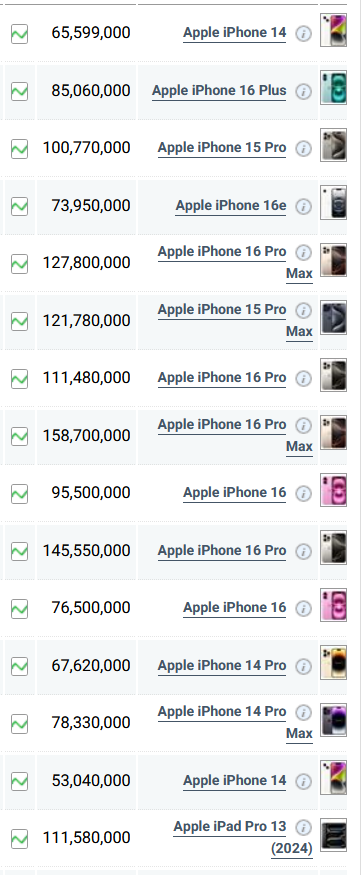Open trend chart for 111,580,000 iPad Pro
363x875 pixels.
20,838
